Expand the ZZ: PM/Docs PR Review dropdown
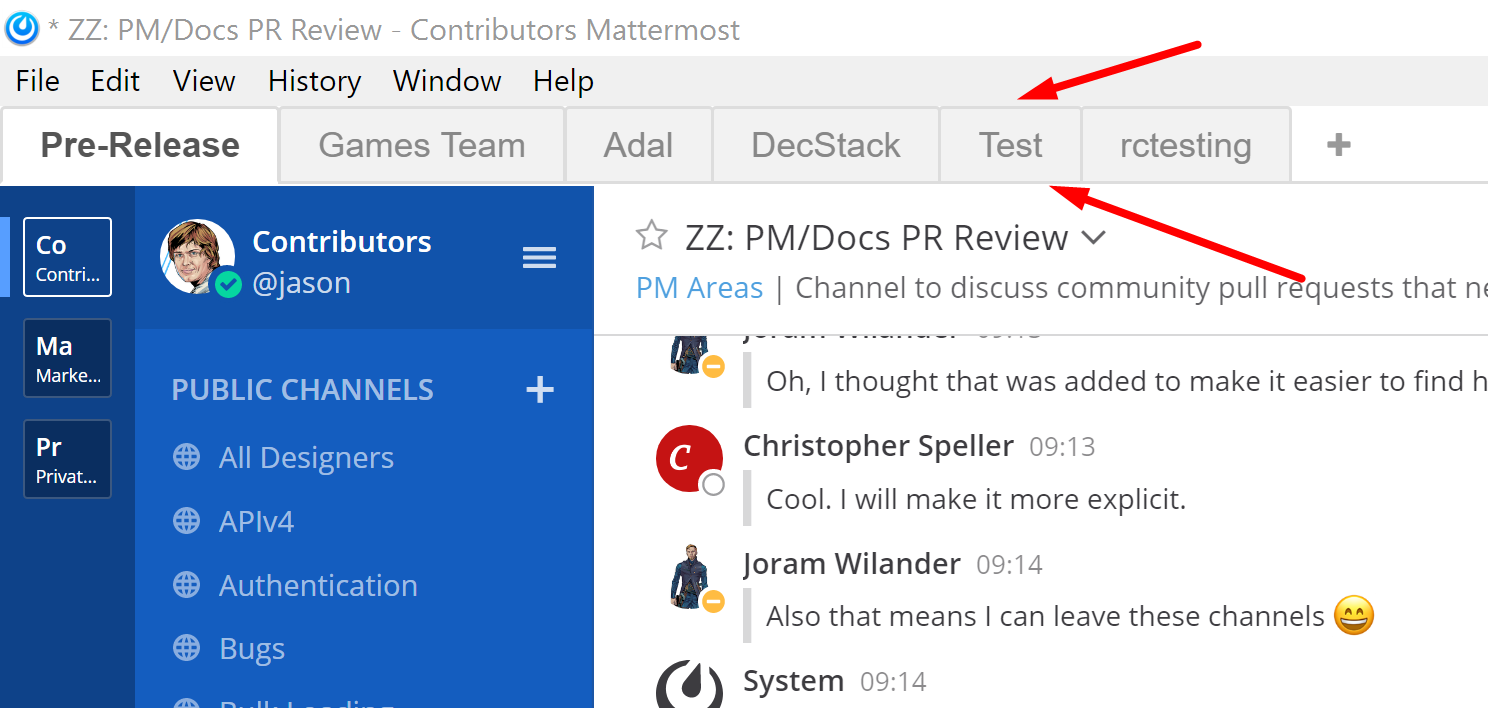The height and width of the screenshot is (708, 1488). 1094,238
